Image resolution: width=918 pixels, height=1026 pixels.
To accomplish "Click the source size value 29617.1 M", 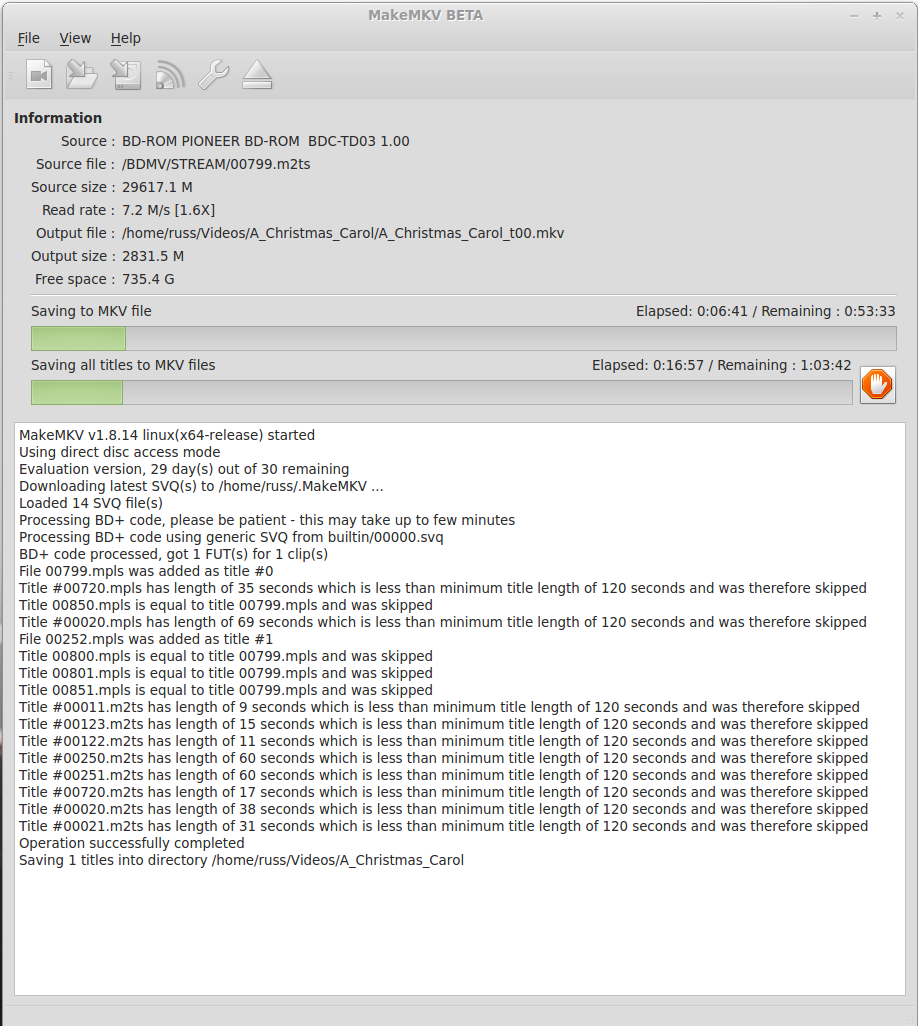I will (157, 187).
